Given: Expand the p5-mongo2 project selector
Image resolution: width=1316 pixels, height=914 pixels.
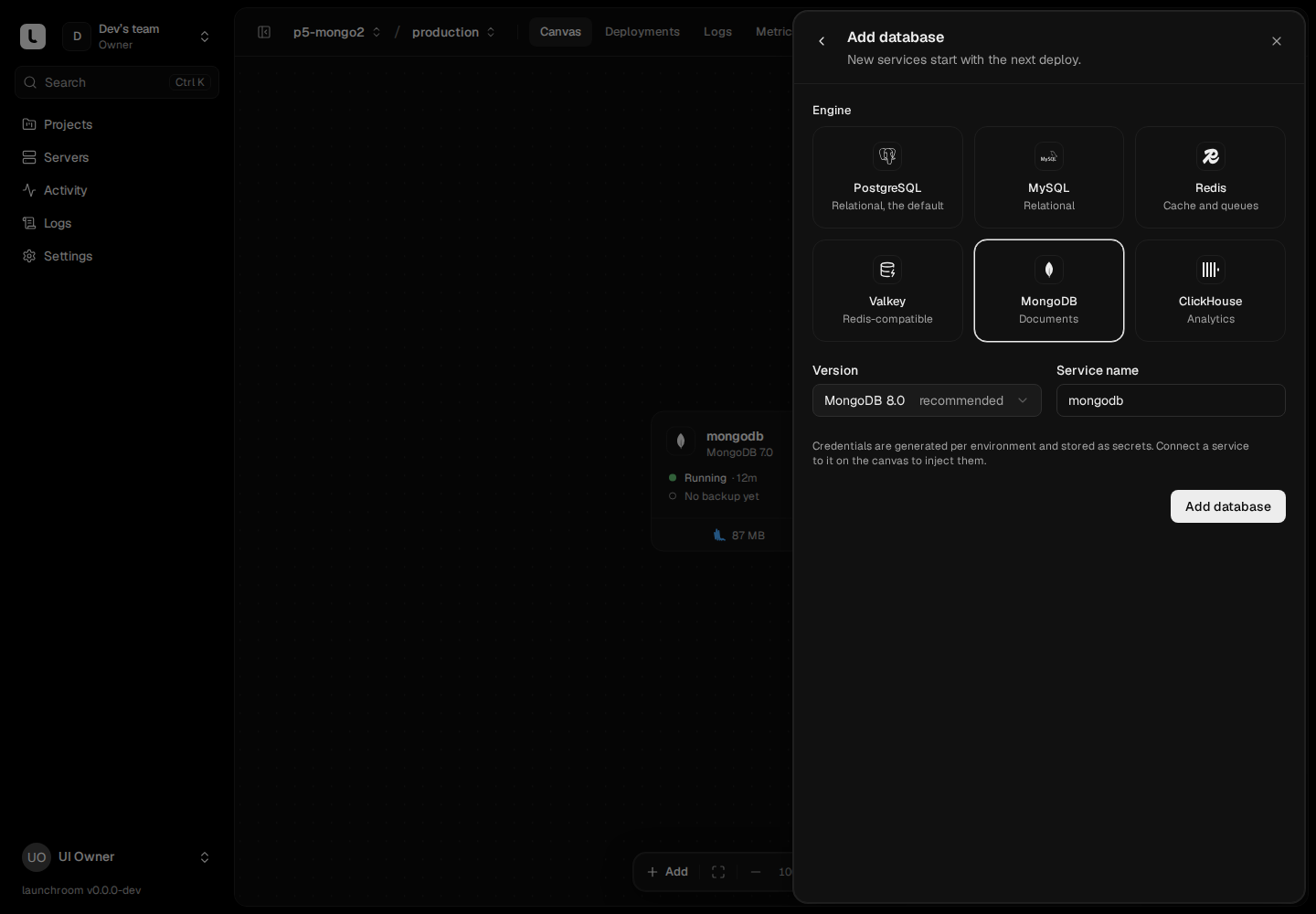Looking at the screenshot, I should point(337,32).
